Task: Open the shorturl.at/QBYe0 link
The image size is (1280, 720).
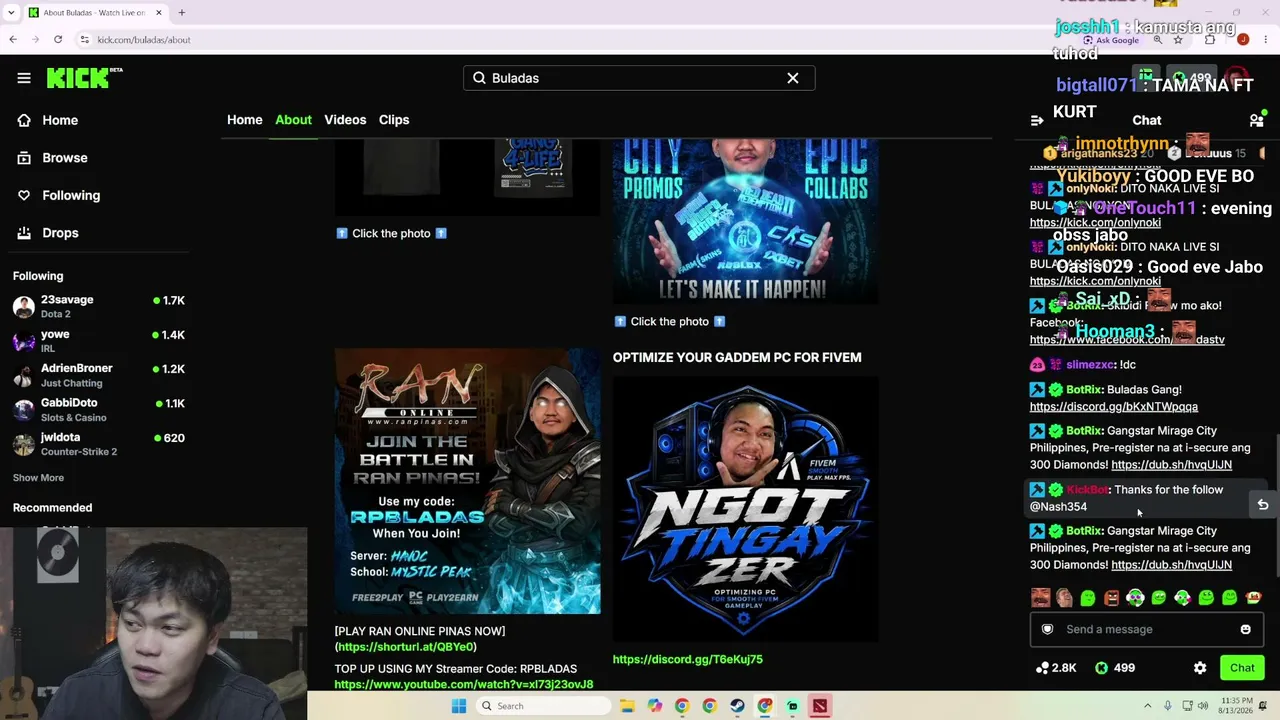Action: 406,647
